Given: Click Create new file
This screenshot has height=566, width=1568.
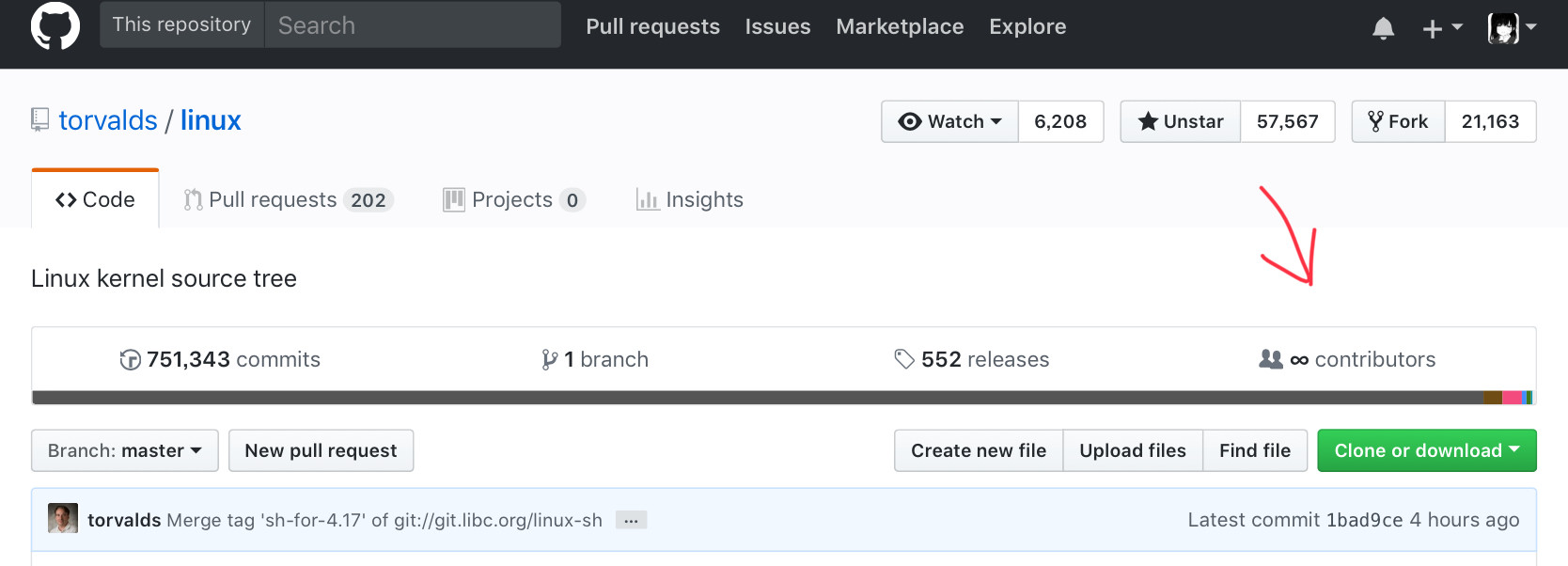Looking at the screenshot, I should 979,450.
